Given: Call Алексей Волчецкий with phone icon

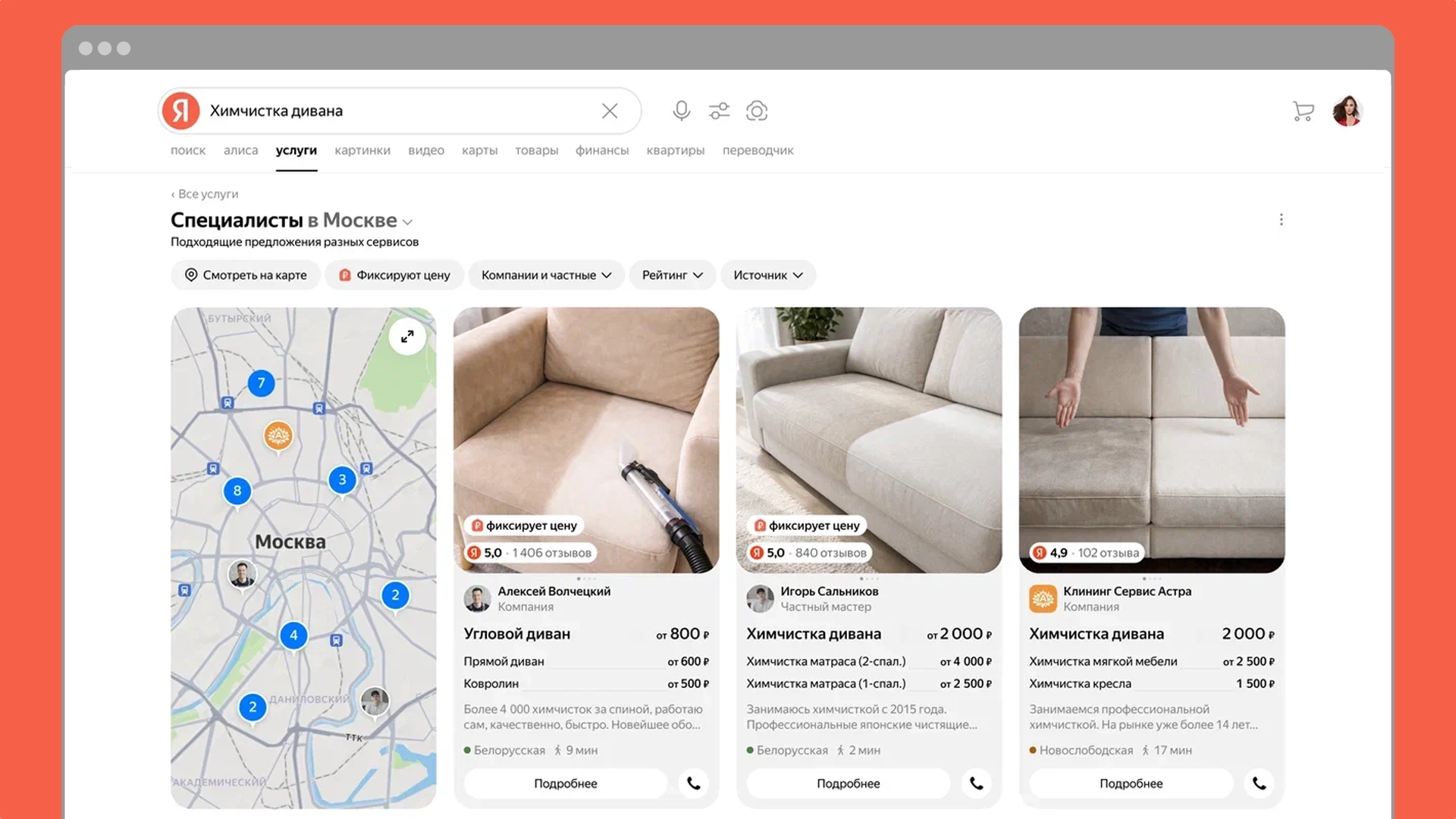Looking at the screenshot, I should 693,783.
